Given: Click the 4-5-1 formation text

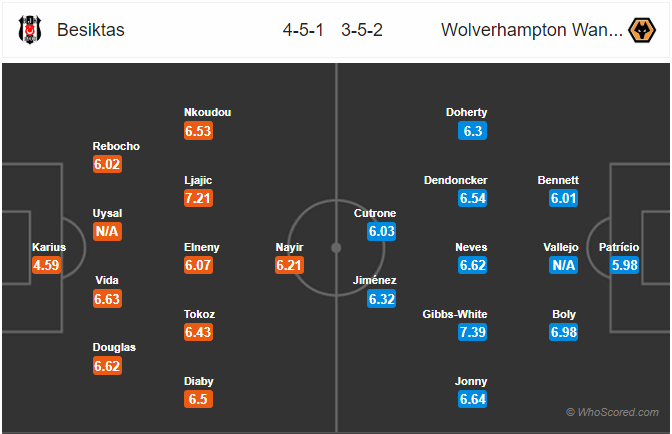Looking at the screenshot, I should point(303,30).
